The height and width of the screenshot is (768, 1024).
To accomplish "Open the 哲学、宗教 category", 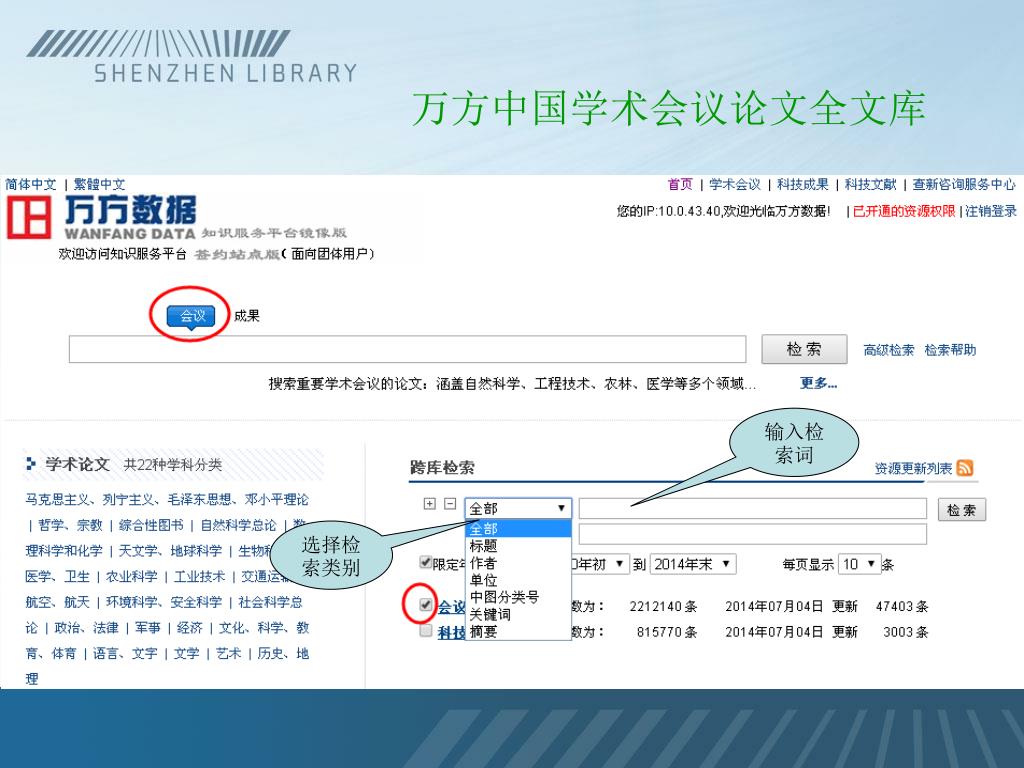I will pyautogui.click(x=70, y=525).
